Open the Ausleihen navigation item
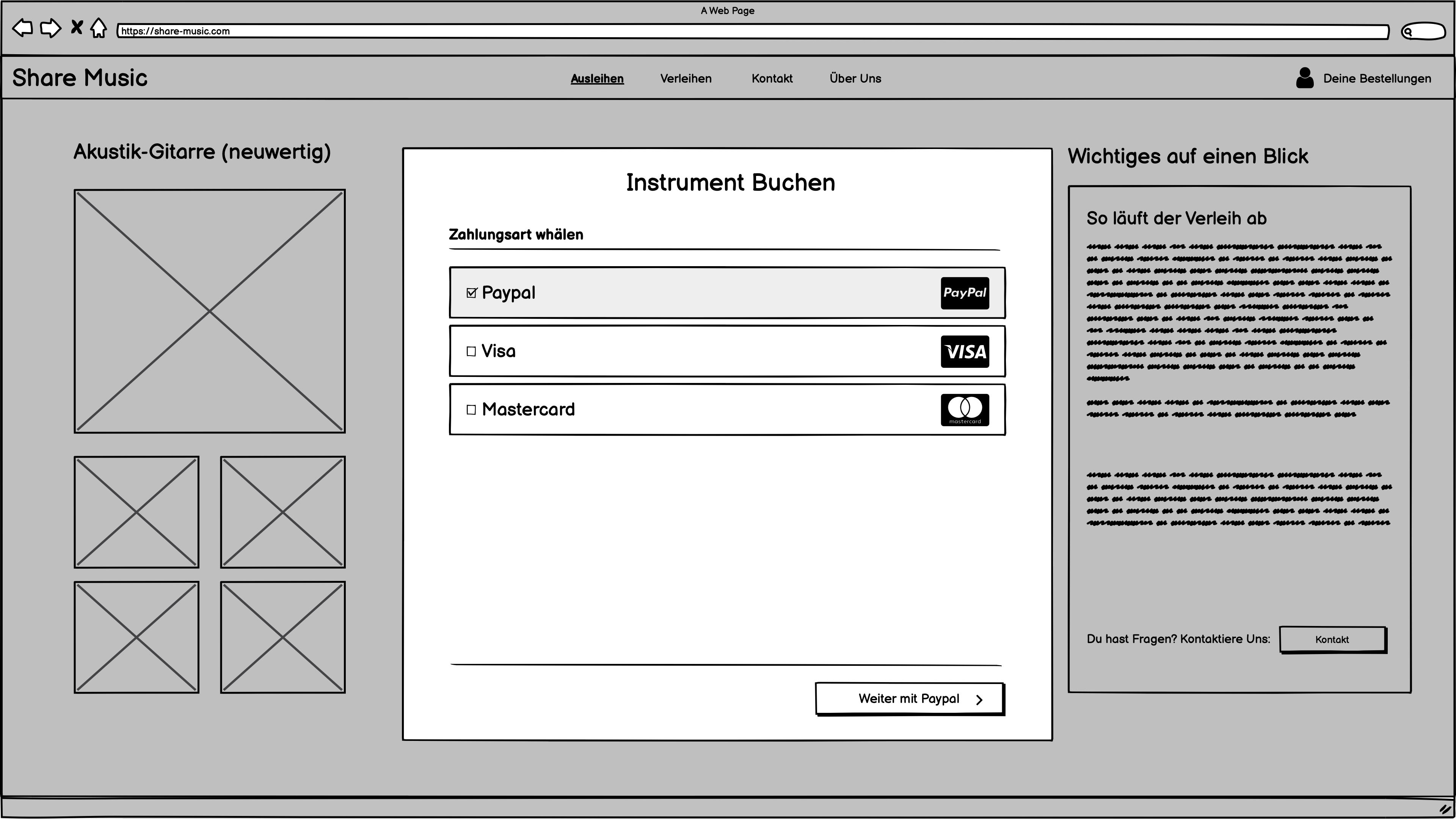 click(x=597, y=78)
